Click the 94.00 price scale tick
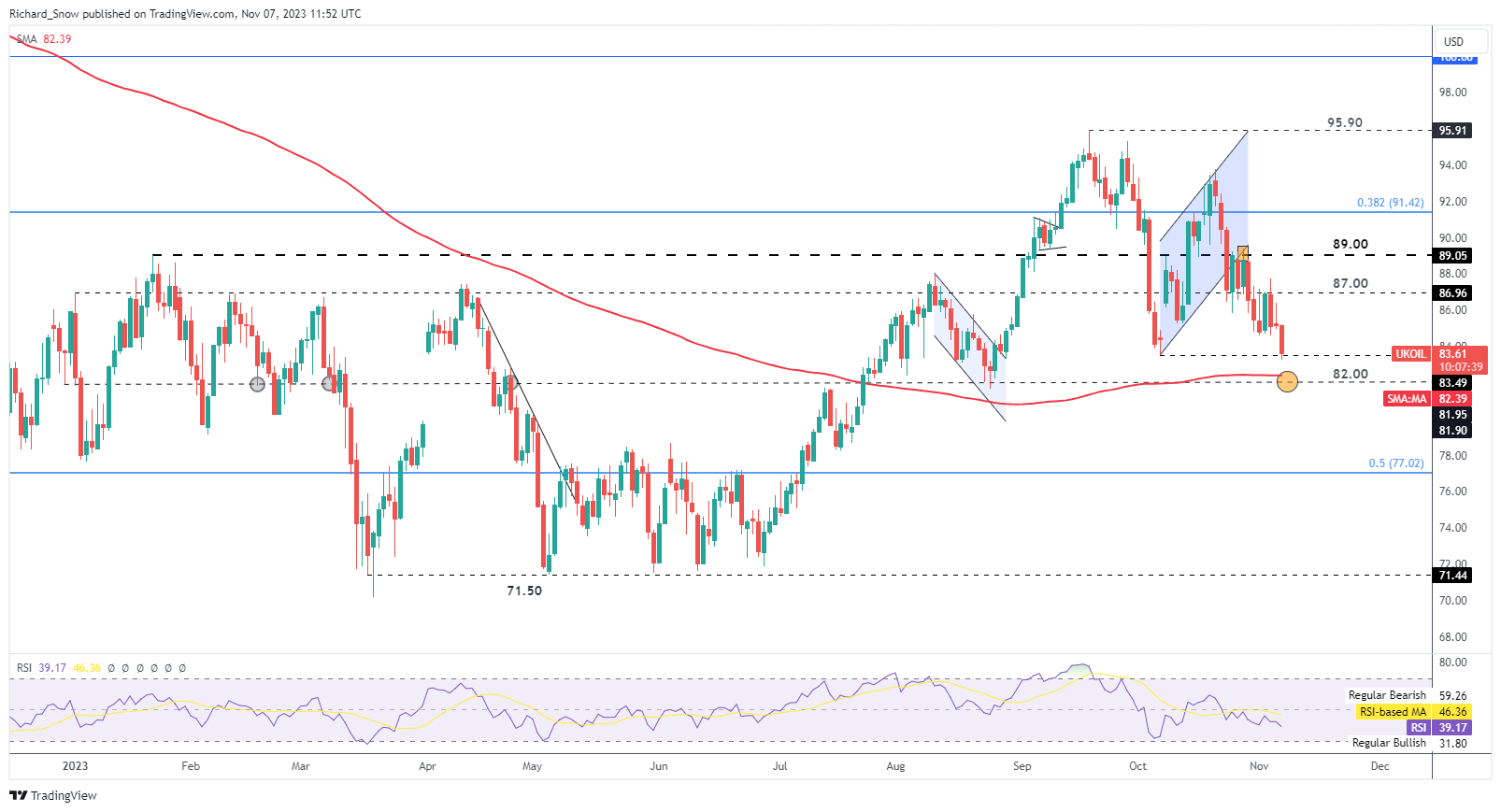 coord(1453,165)
